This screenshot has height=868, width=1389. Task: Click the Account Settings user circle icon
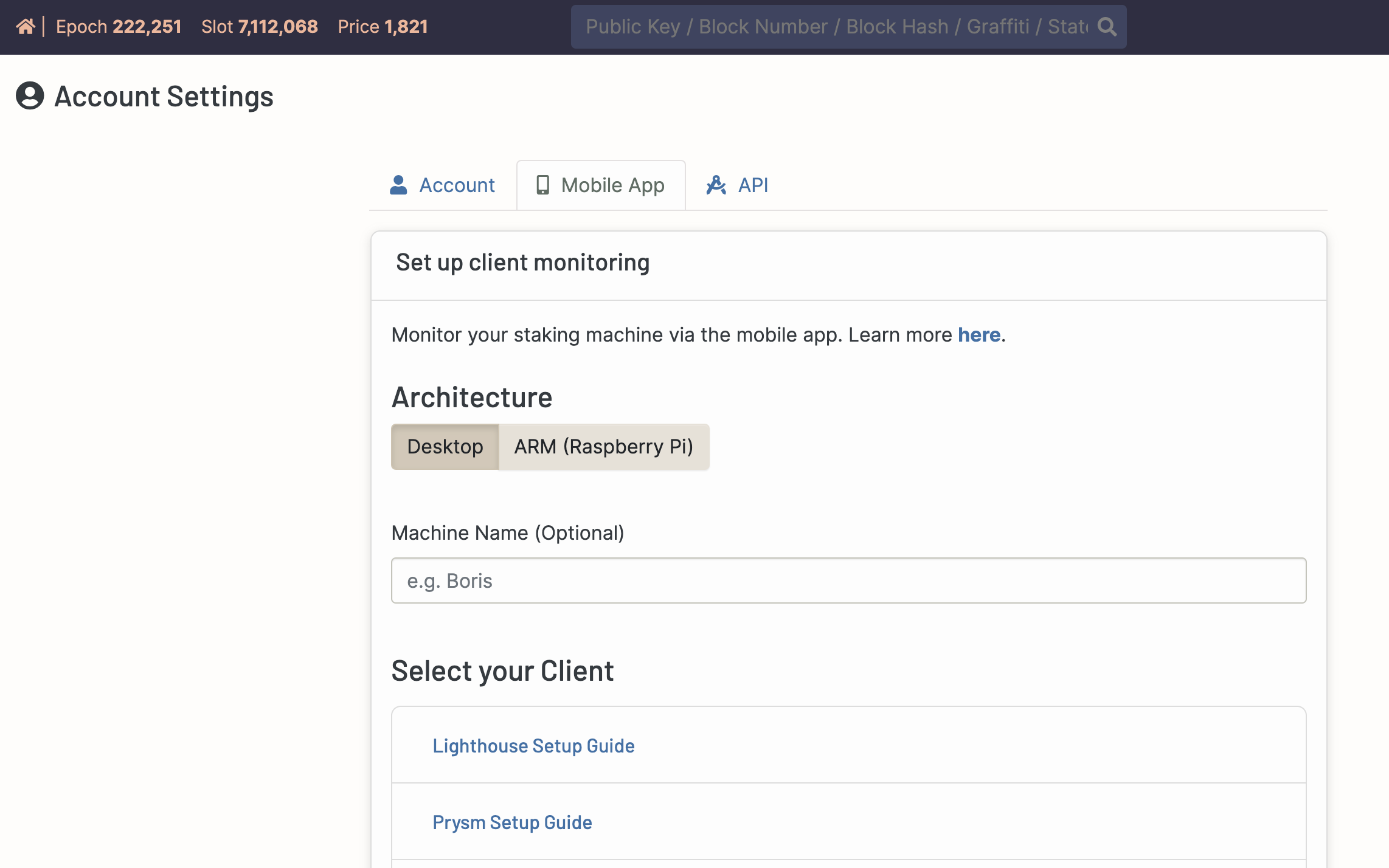coord(30,96)
